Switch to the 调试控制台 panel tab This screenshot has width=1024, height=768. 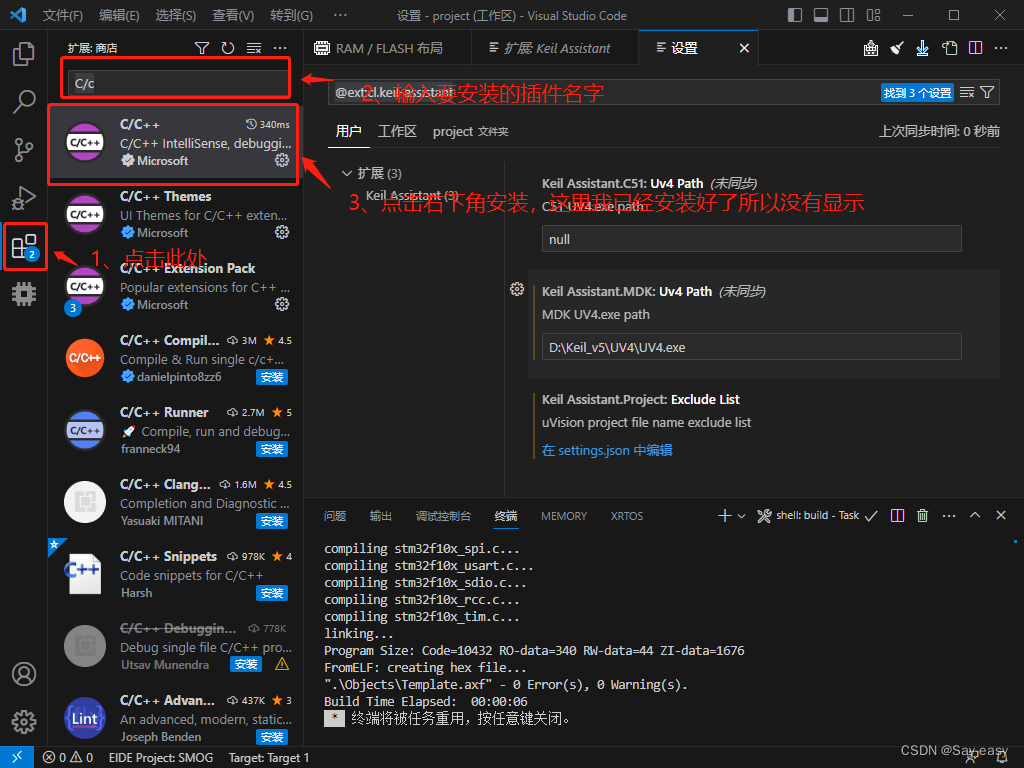click(443, 516)
